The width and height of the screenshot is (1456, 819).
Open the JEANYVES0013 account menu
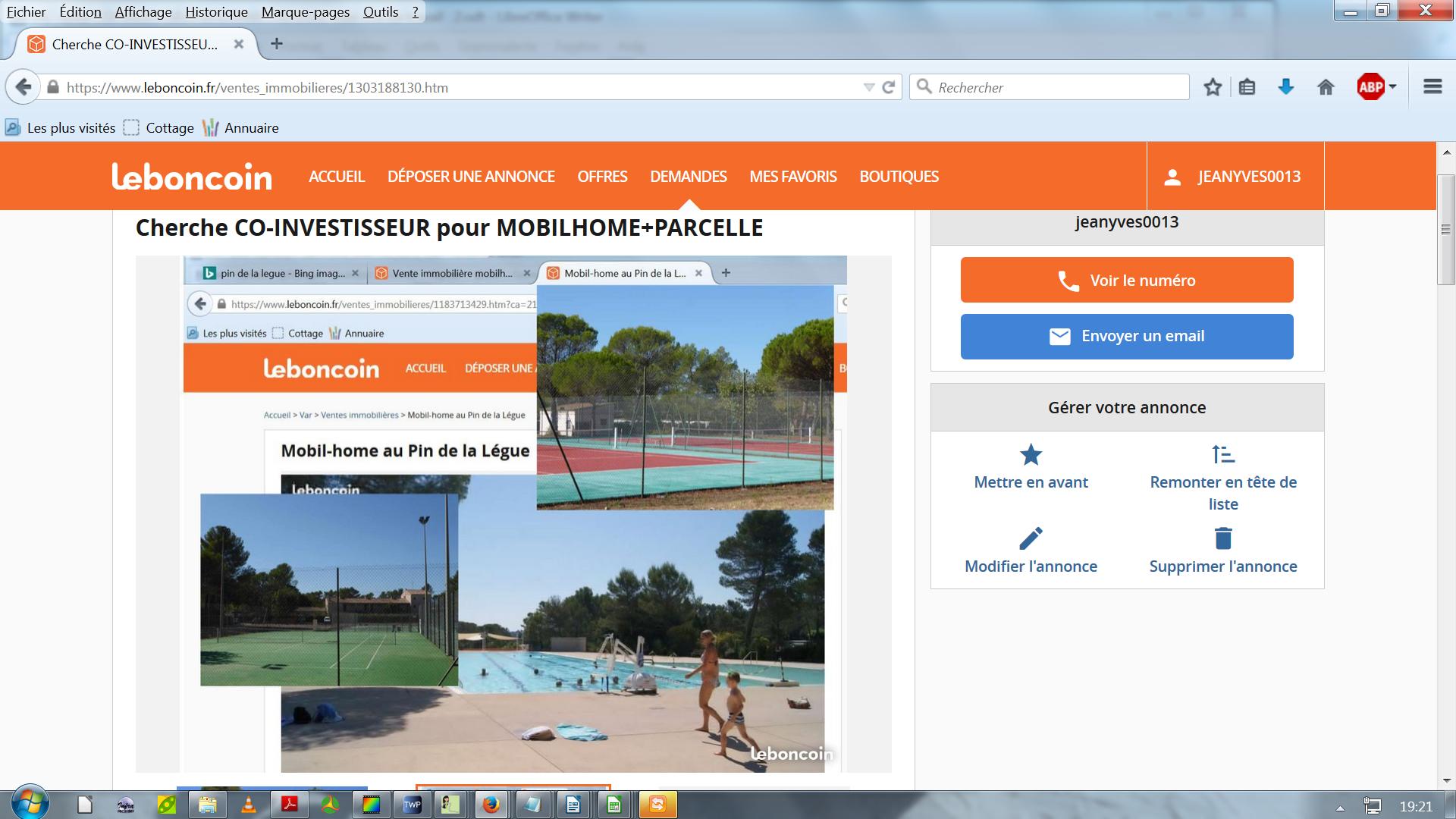click(1235, 177)
